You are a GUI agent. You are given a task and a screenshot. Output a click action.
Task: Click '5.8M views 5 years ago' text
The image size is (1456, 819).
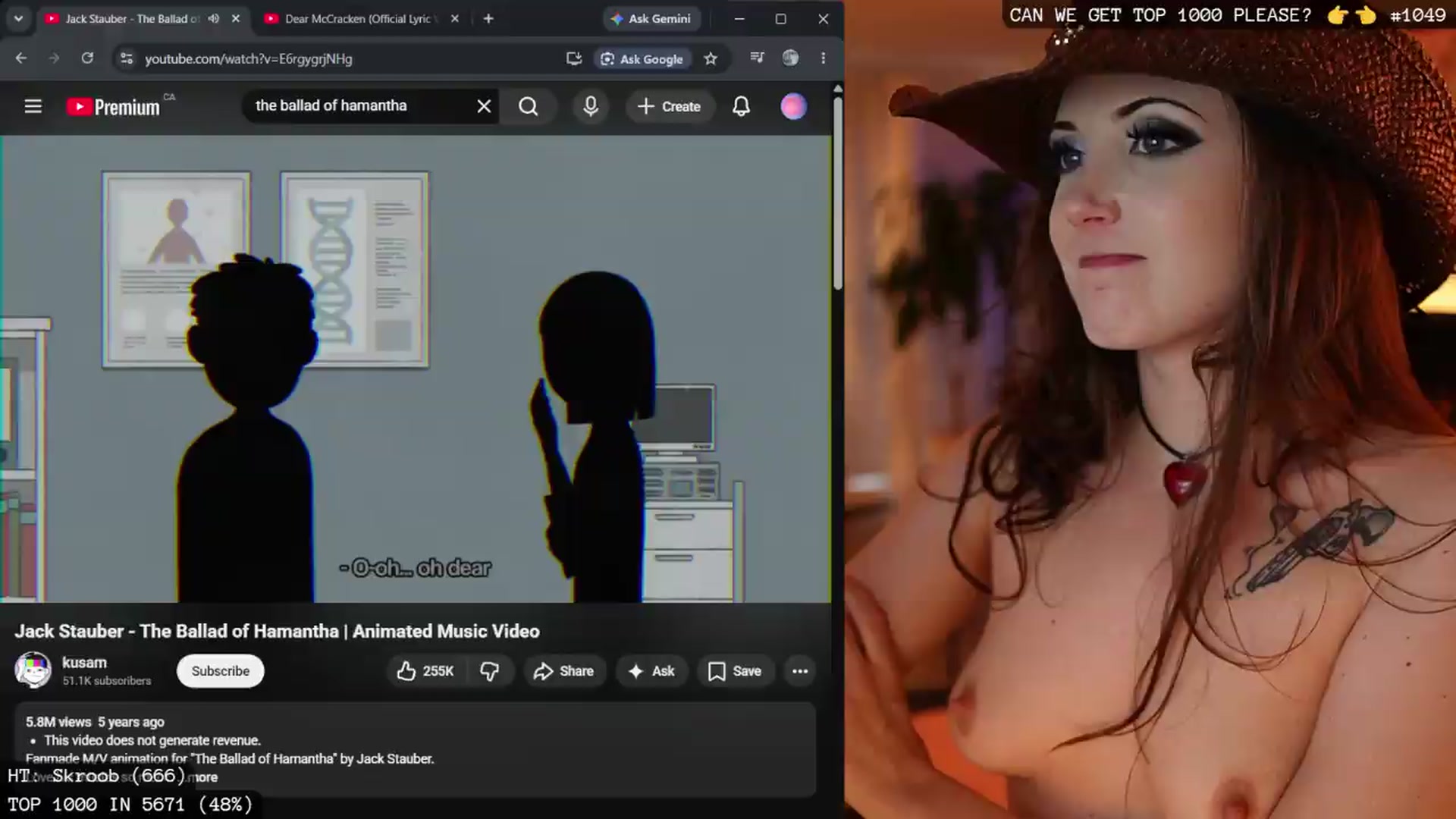[x=95, y=722]
